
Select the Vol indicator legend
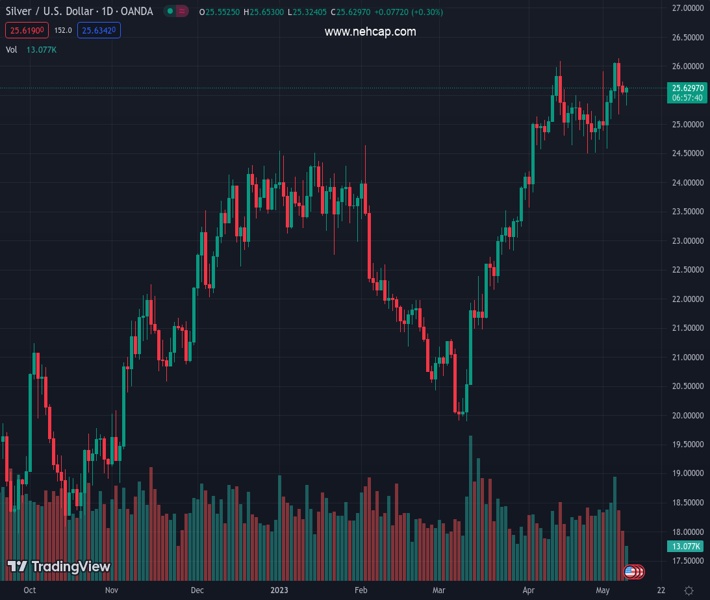[12, 49]
